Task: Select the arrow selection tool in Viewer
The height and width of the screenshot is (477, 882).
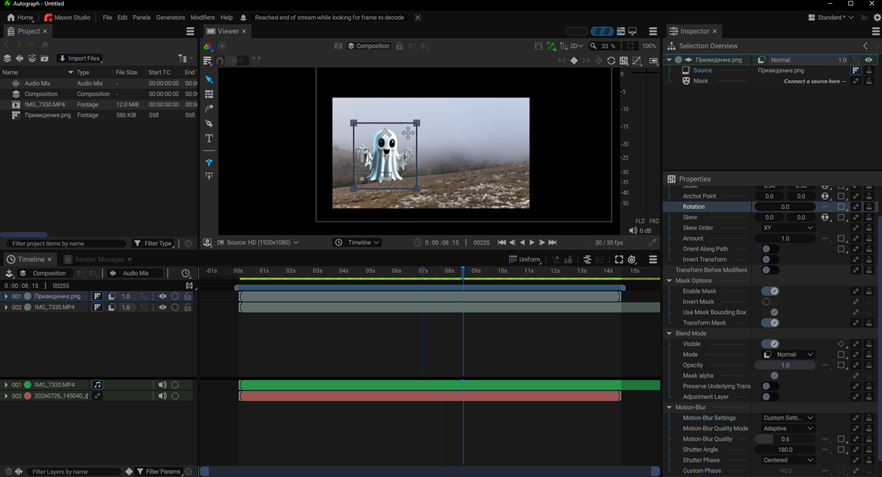Action: [209, 79]
